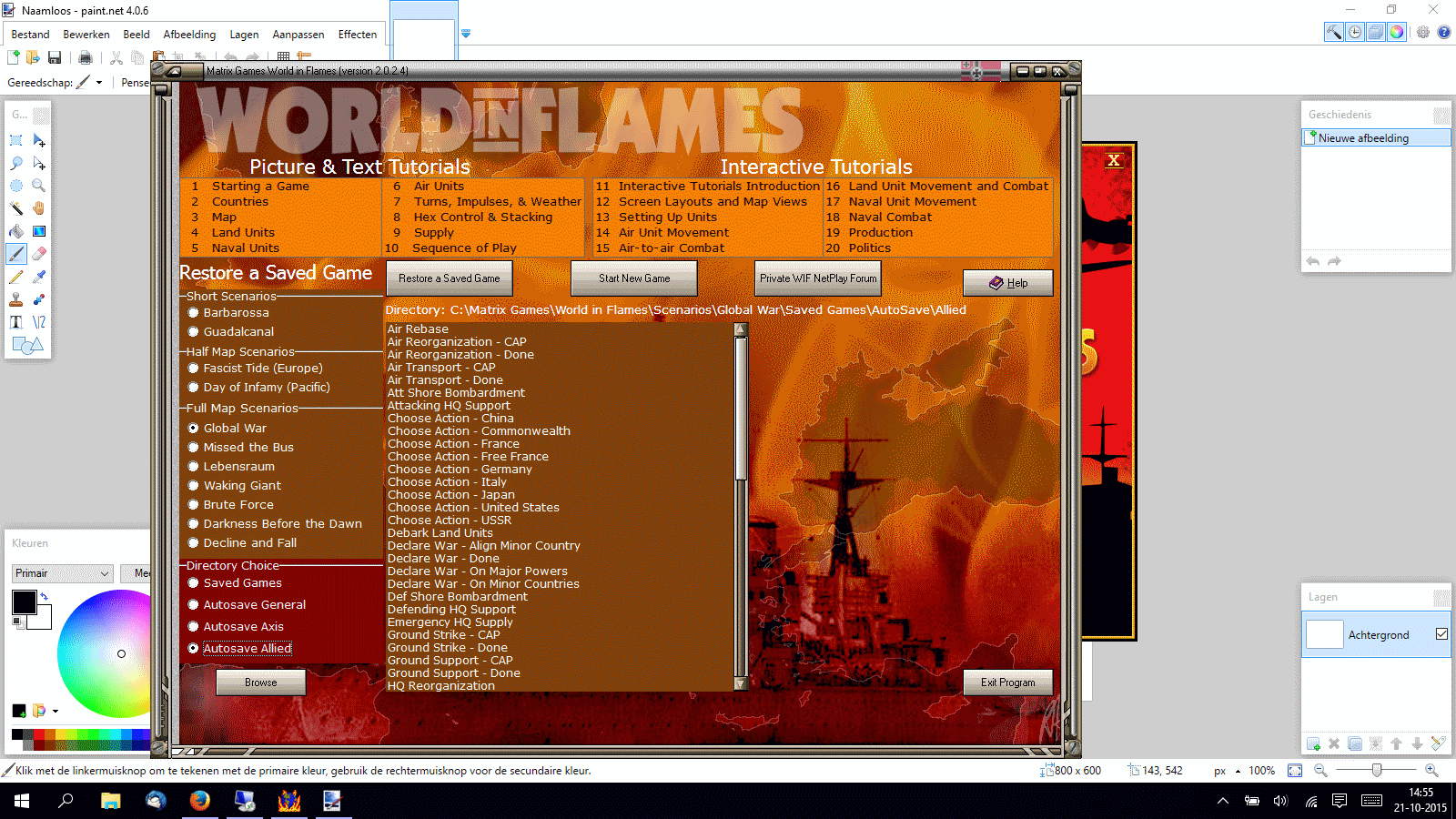The width and height of the screenshot is (1456, 819).
Task: Select the Lasso Select tool
Action: click(16, 163)
